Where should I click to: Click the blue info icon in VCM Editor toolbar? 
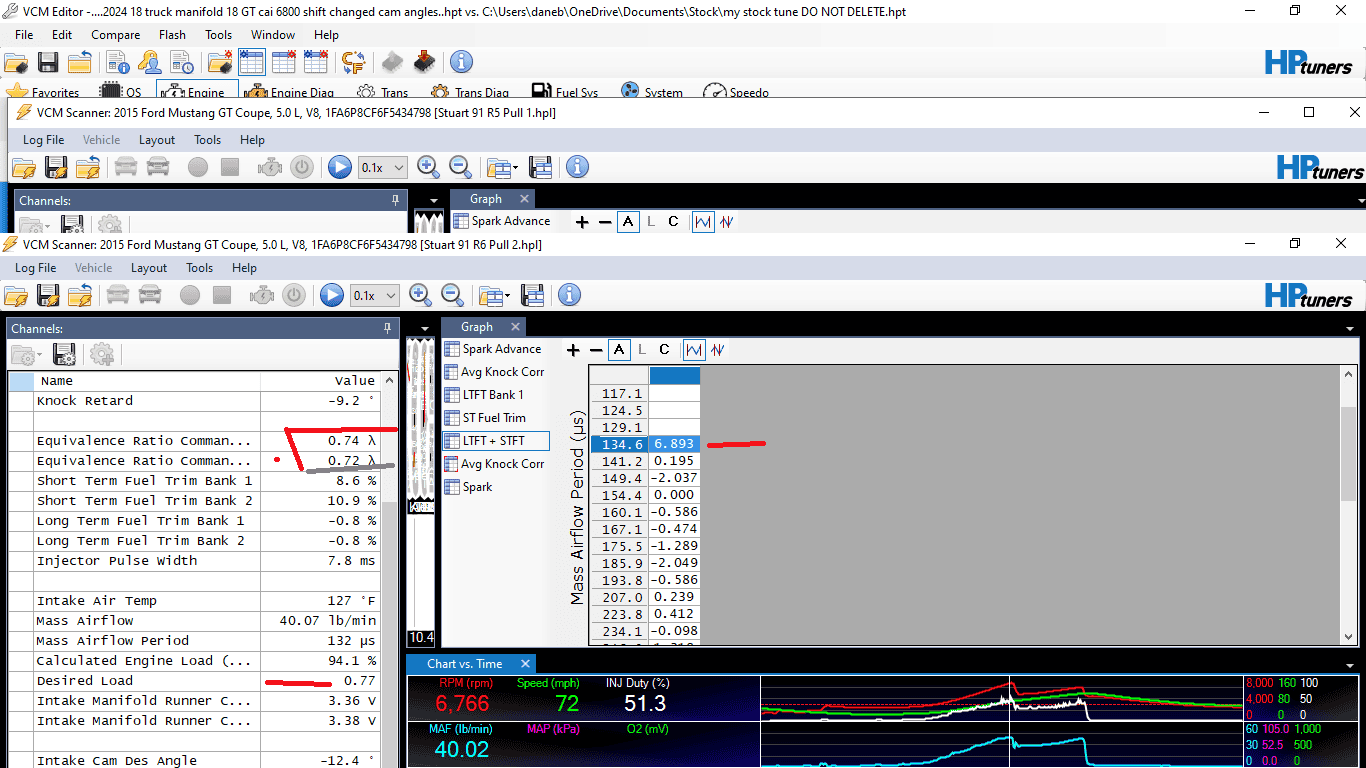(461, 62)
